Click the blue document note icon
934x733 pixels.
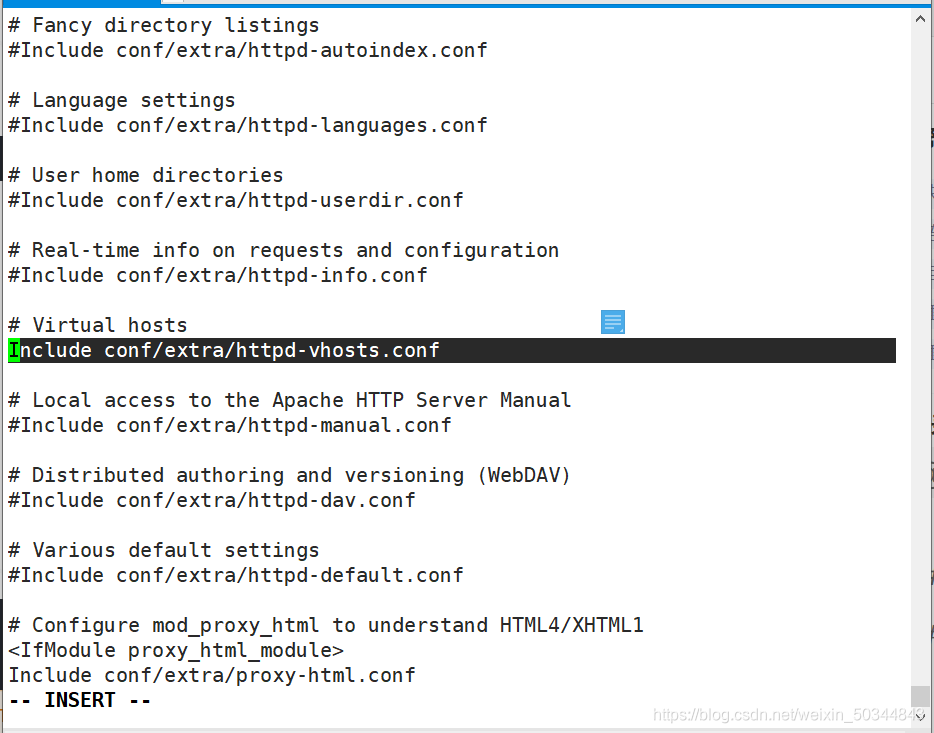pyautogui.click(x=612, y=322)
